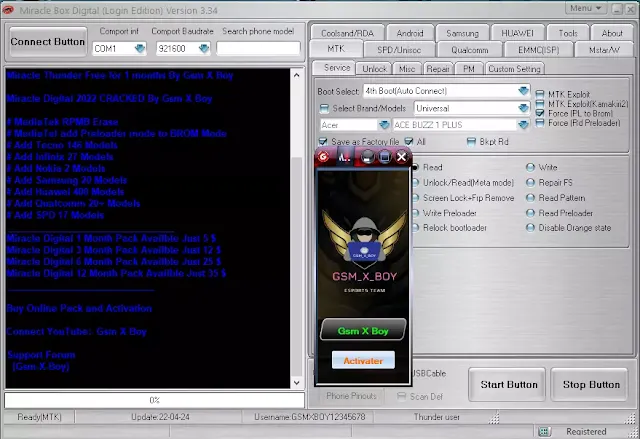Open the Misc sub-tab
Image resolution: width=640 pixels, height=439 pixels.
pos(407,69)
